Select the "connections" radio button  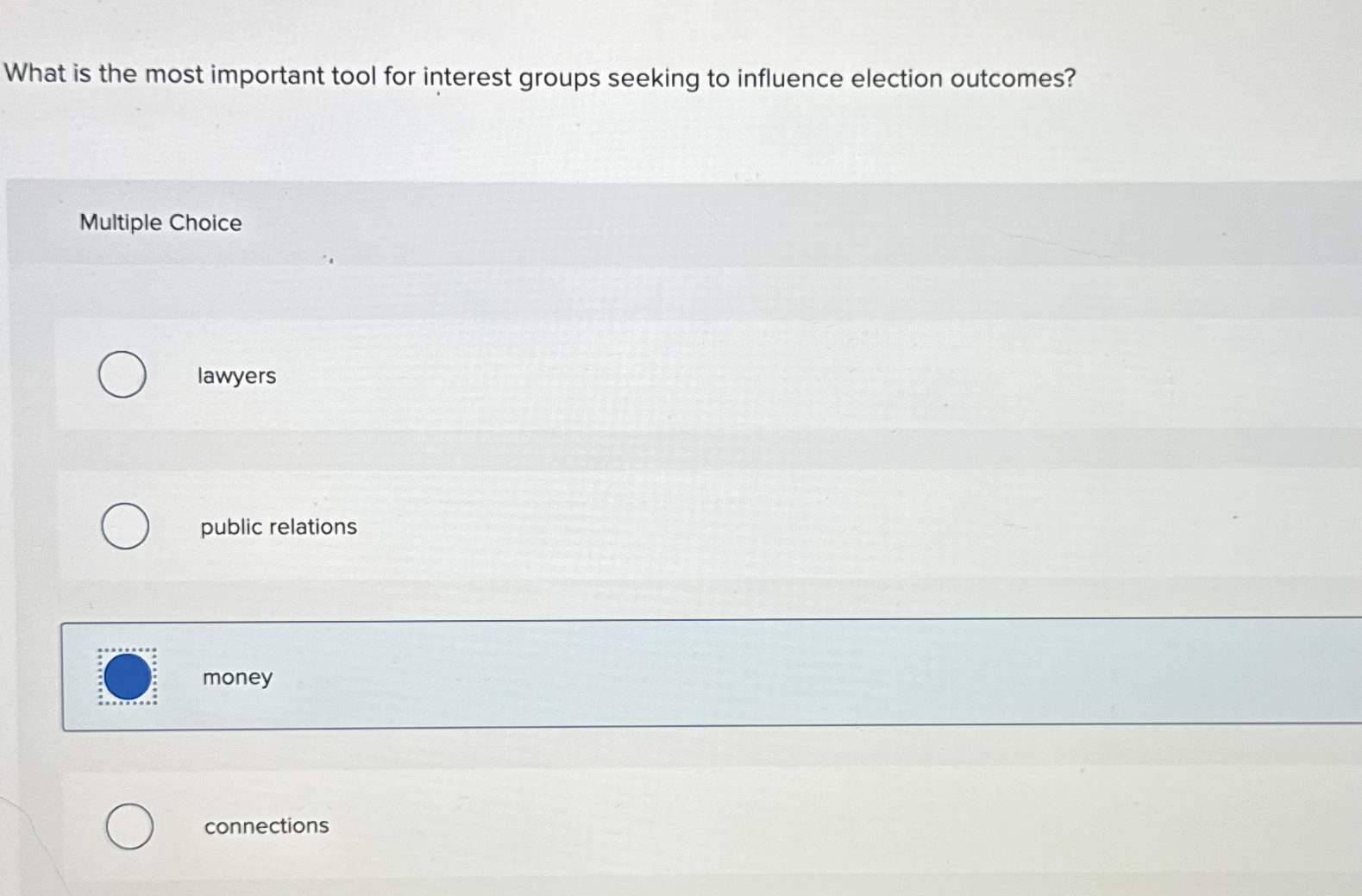(x=129, y=826)
